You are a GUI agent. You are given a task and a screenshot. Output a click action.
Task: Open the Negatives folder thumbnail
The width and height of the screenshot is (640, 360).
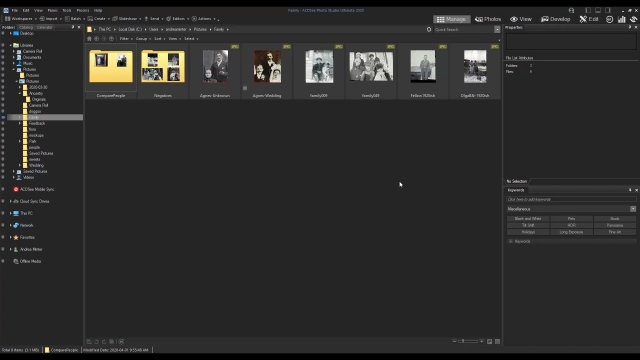point(163,71)
